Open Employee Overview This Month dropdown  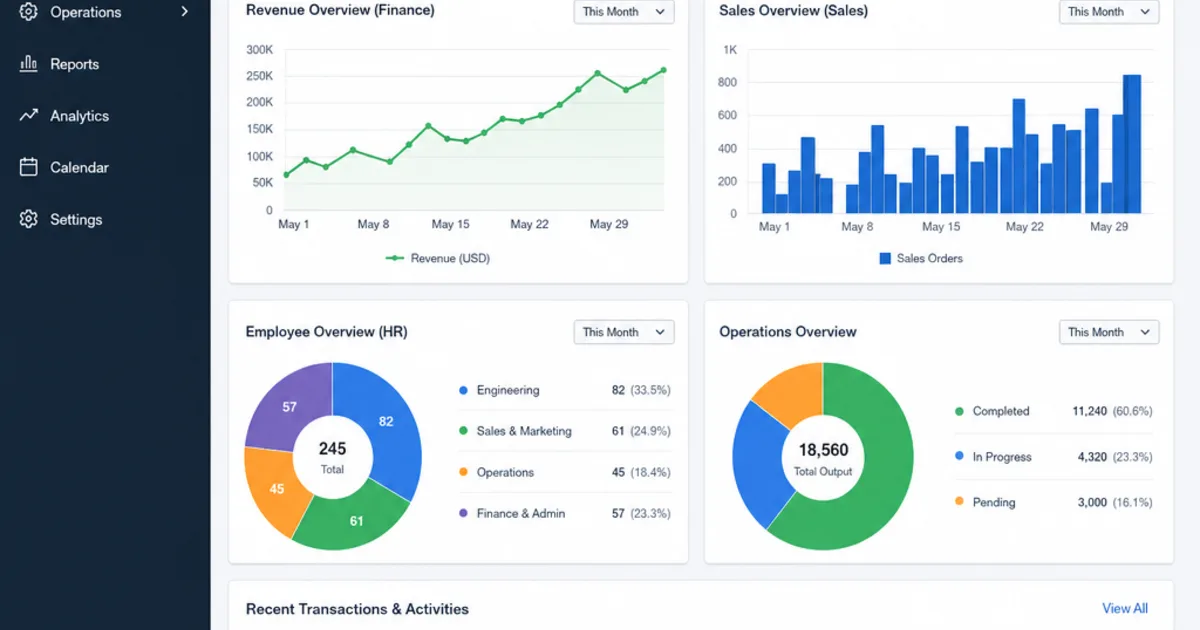tap(624, 332)
